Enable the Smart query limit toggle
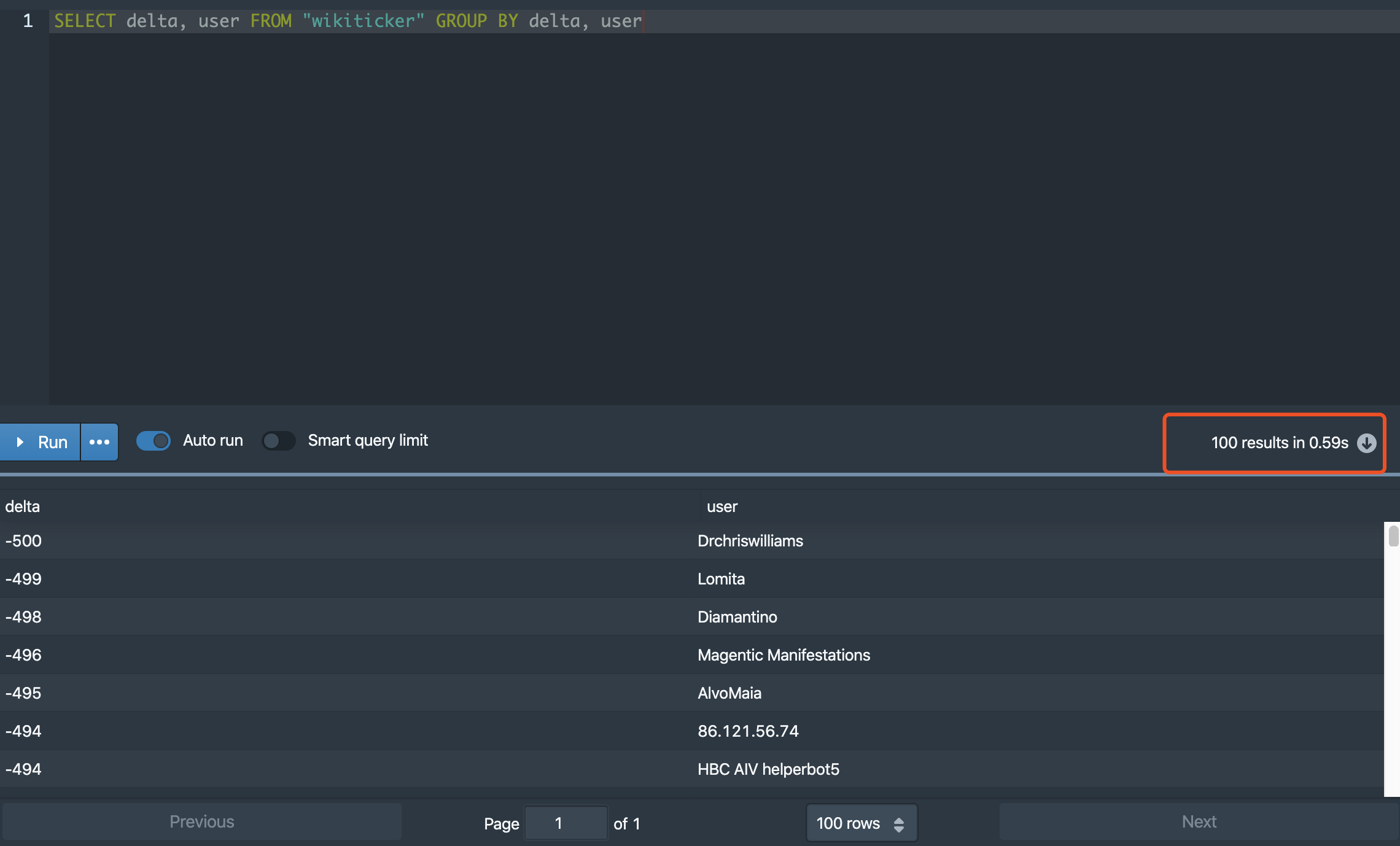Screen dimensions: 1400x846 click(x=279, y=441)
